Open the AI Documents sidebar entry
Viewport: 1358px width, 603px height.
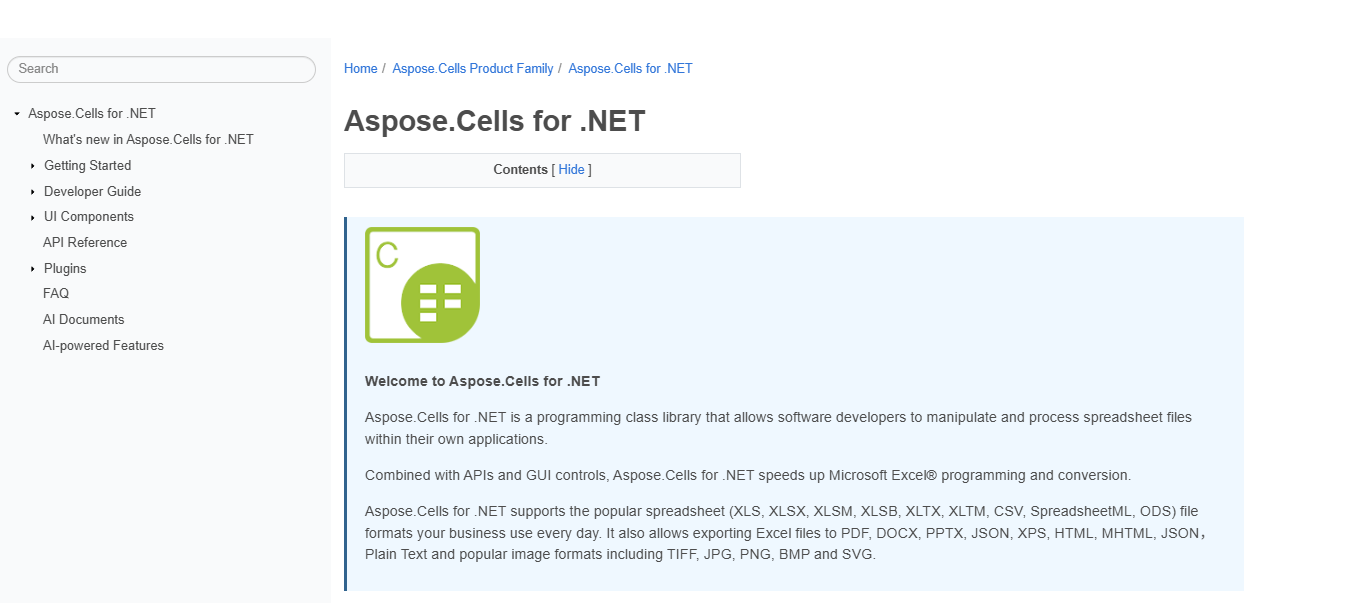(x=84, y=320)
